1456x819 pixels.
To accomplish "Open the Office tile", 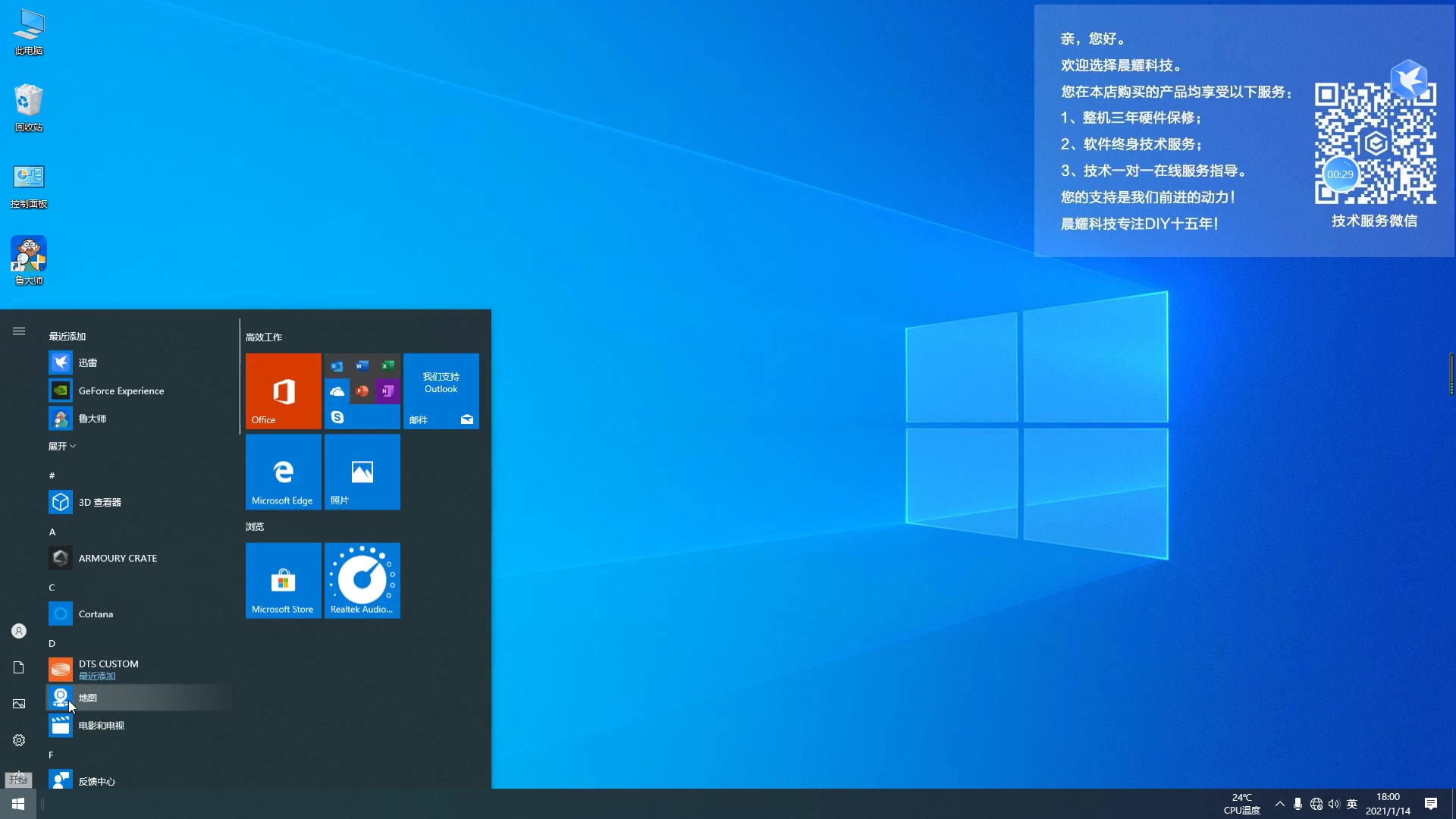I will (x=283, y=391).
